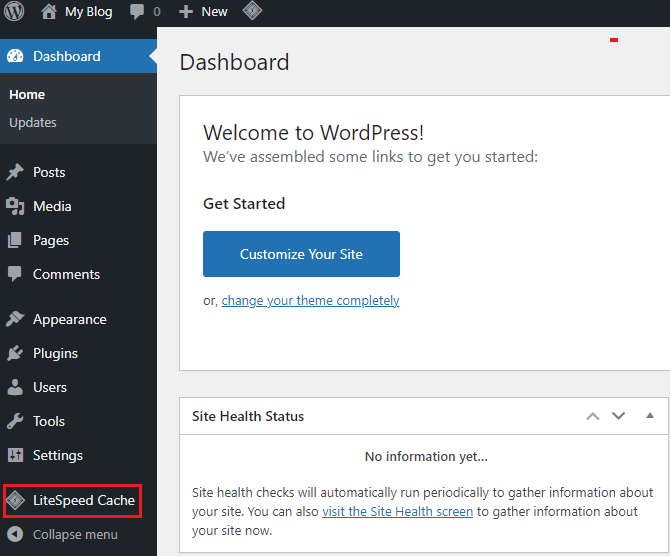Open the Plugins menu
Image resolution: width=671 pixels, height=556 pixels.
[55, 354]
